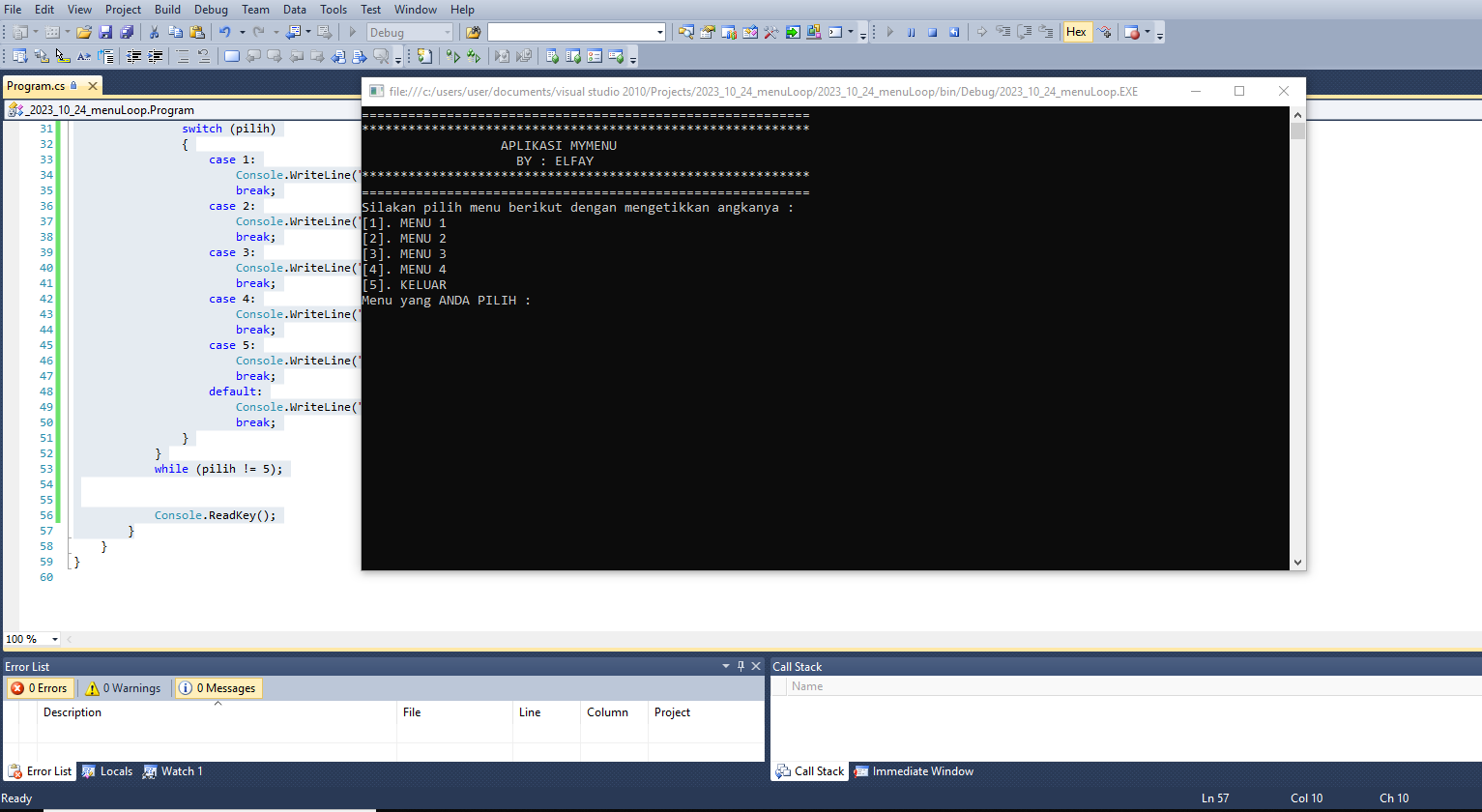Image resolution: width=1482 pixels, height=812 pixels.
Task: Click the Restart debugging icon
Action: (954, 32)
